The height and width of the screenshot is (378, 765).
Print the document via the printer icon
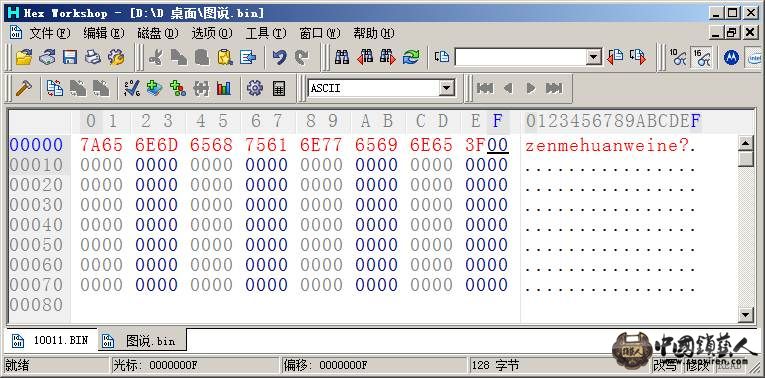pos(93,58)
